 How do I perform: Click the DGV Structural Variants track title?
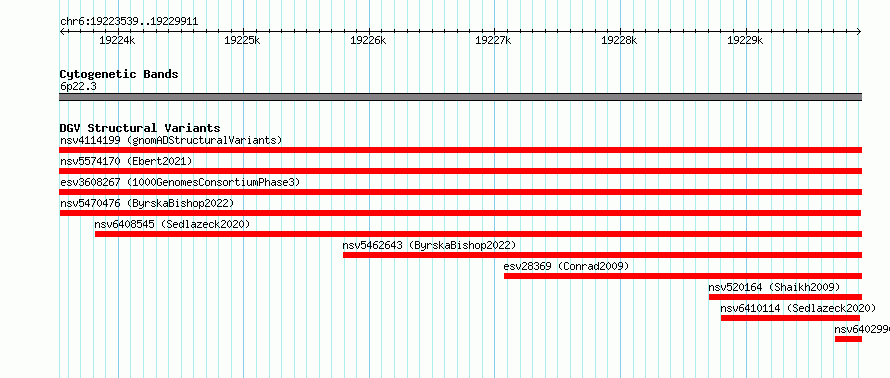click(x=140, y=128)
